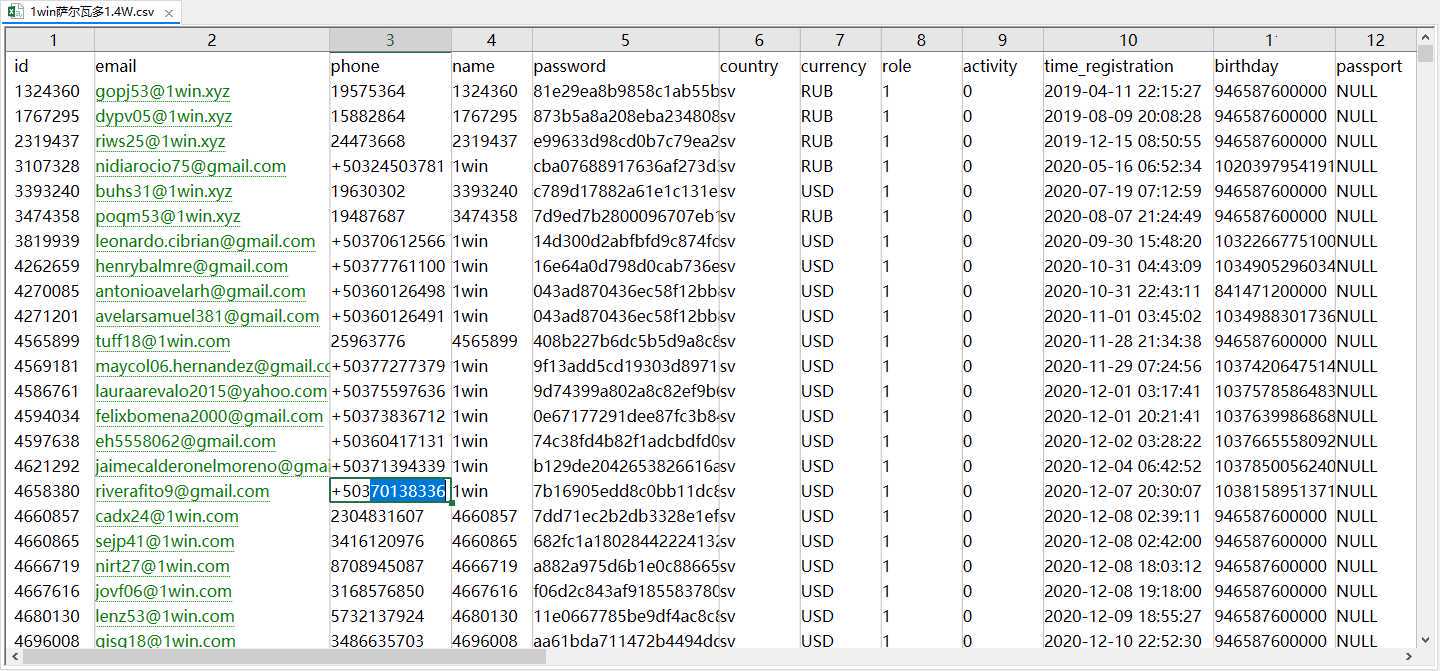Screen dimensions: 1440x671
Task: Click the vertical scrollbar thumb
Action: point(1426,54)
